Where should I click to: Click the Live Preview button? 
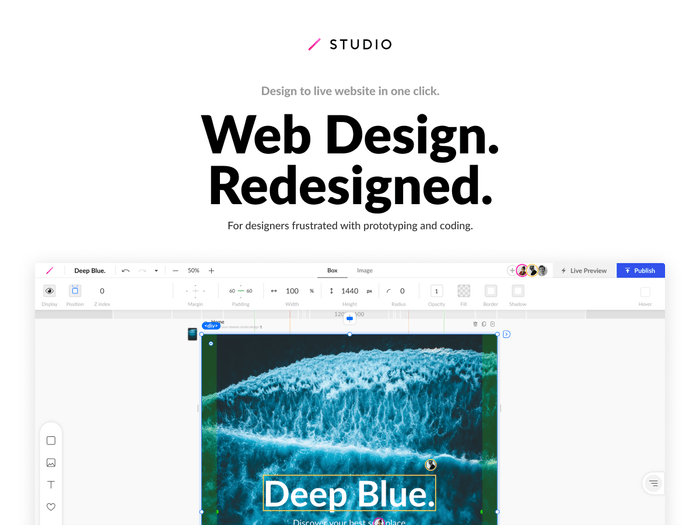pos(584,271)
